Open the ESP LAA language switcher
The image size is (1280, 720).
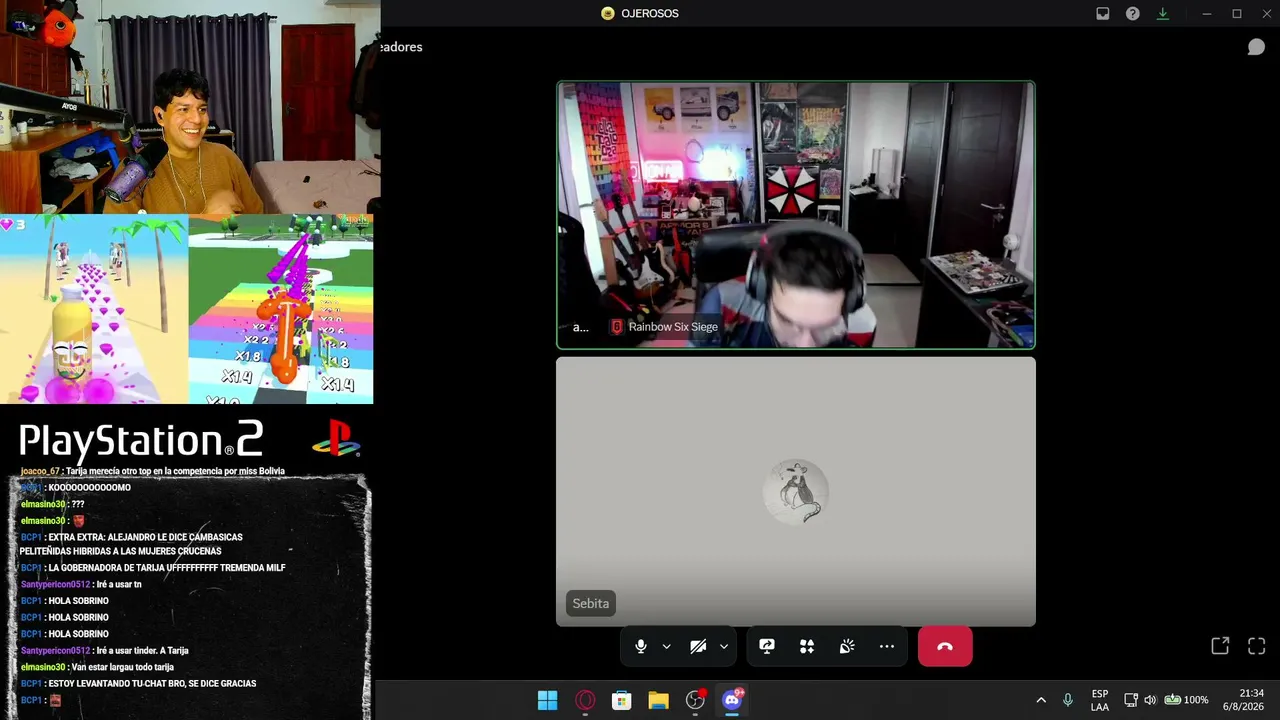1100,700
